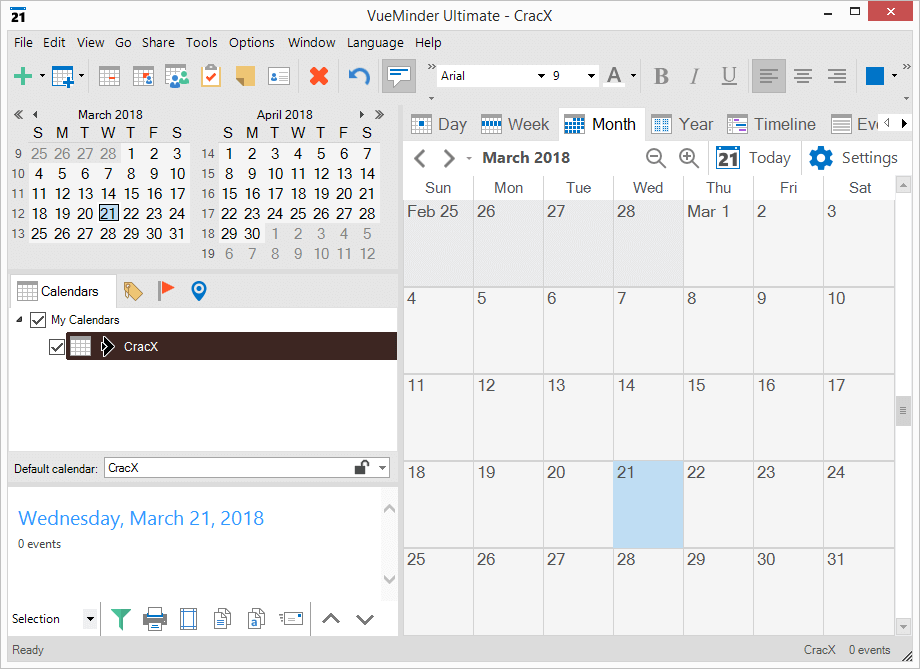Open the New Event dropdown arrow
The width and height of the screenshot is (920, 669).
(42, 76)
